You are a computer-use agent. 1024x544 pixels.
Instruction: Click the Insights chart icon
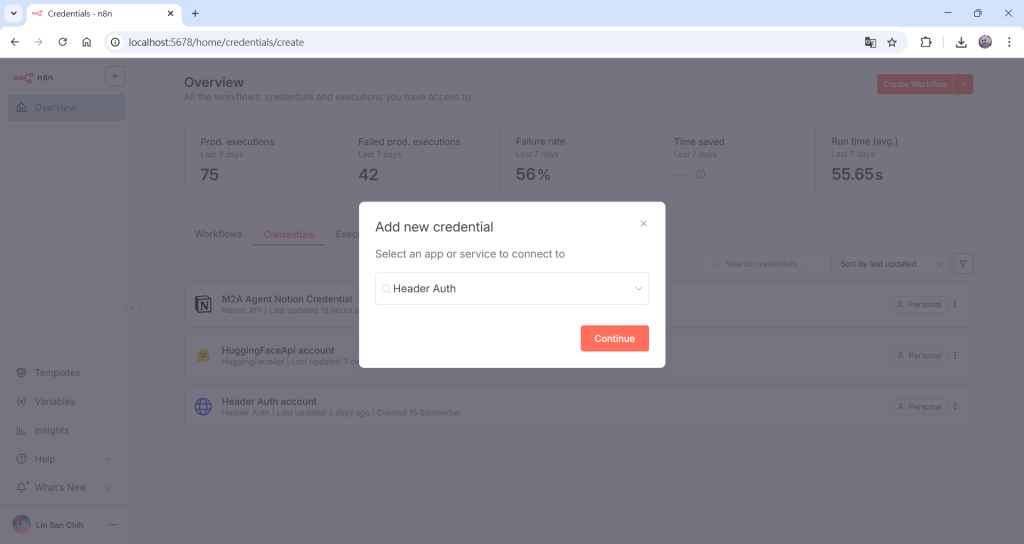click(21, 430)
